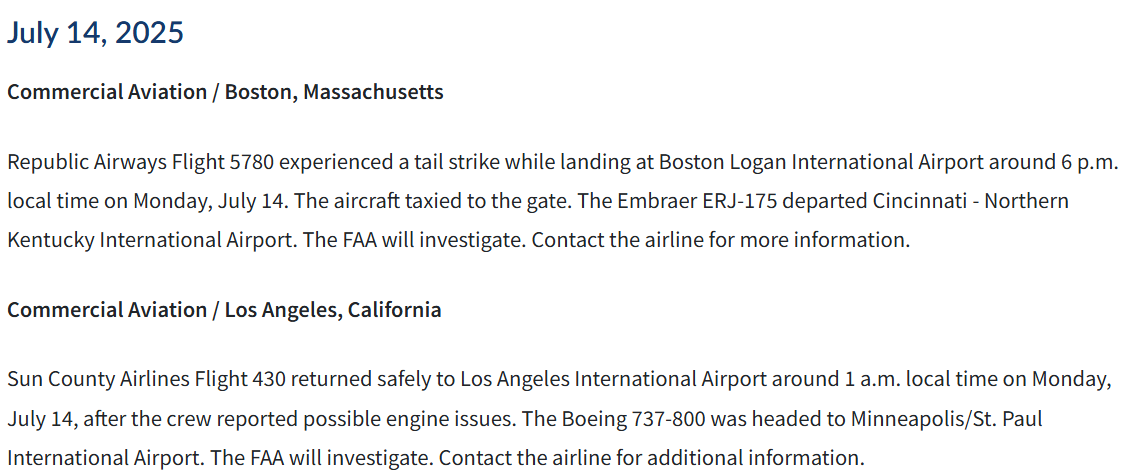Click the Los Angeles, California section heading
Image resolution: width=1141 pixels, height=476 pixels.
(224, 310)
